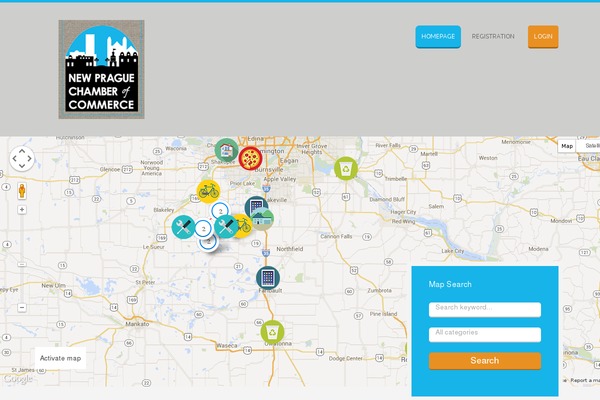Open the house marker near Shakopee

[x=226, y=150]
